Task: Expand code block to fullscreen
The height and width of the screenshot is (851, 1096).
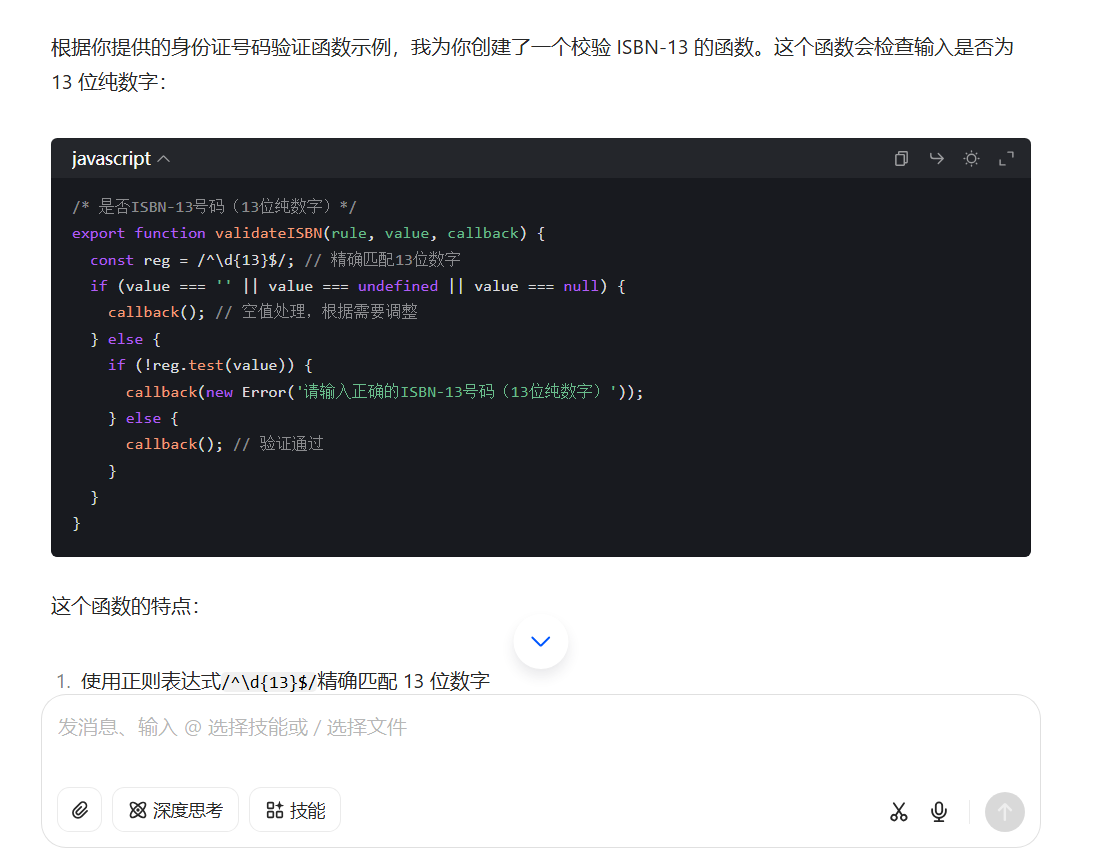Action: click(x=1006, y=159)
